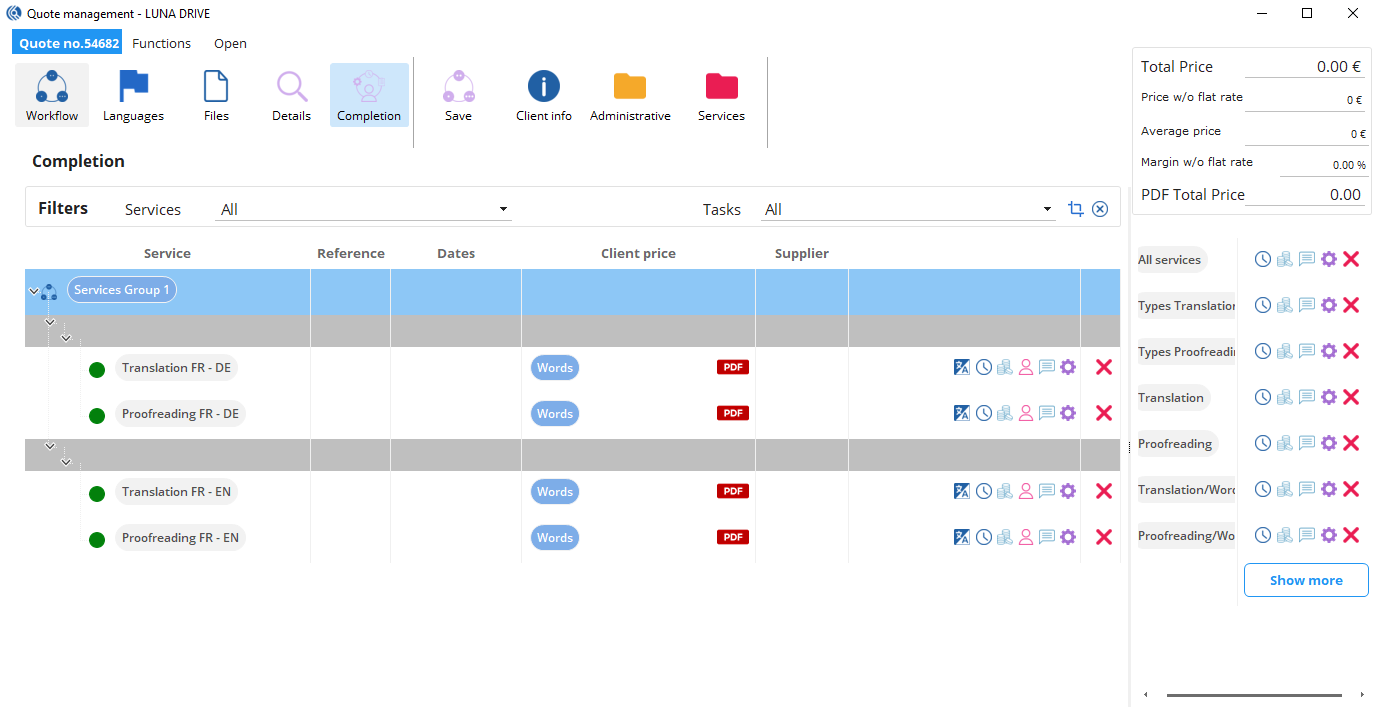Toggle Words unit on Translation FR - EN
The image size is (1374, 711).
point(554,492)
